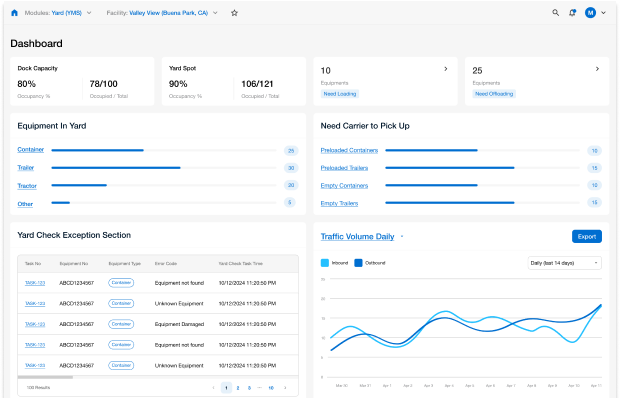Toggle the Outbound legend swatch
The width and height of the screenshot is (620, 399).
tap(358, 263)
